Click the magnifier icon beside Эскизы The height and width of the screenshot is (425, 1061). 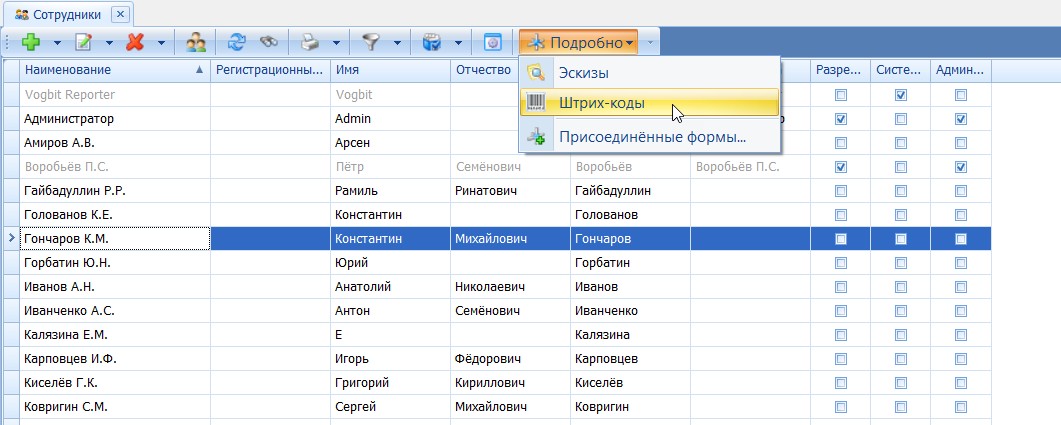[536, 72]
